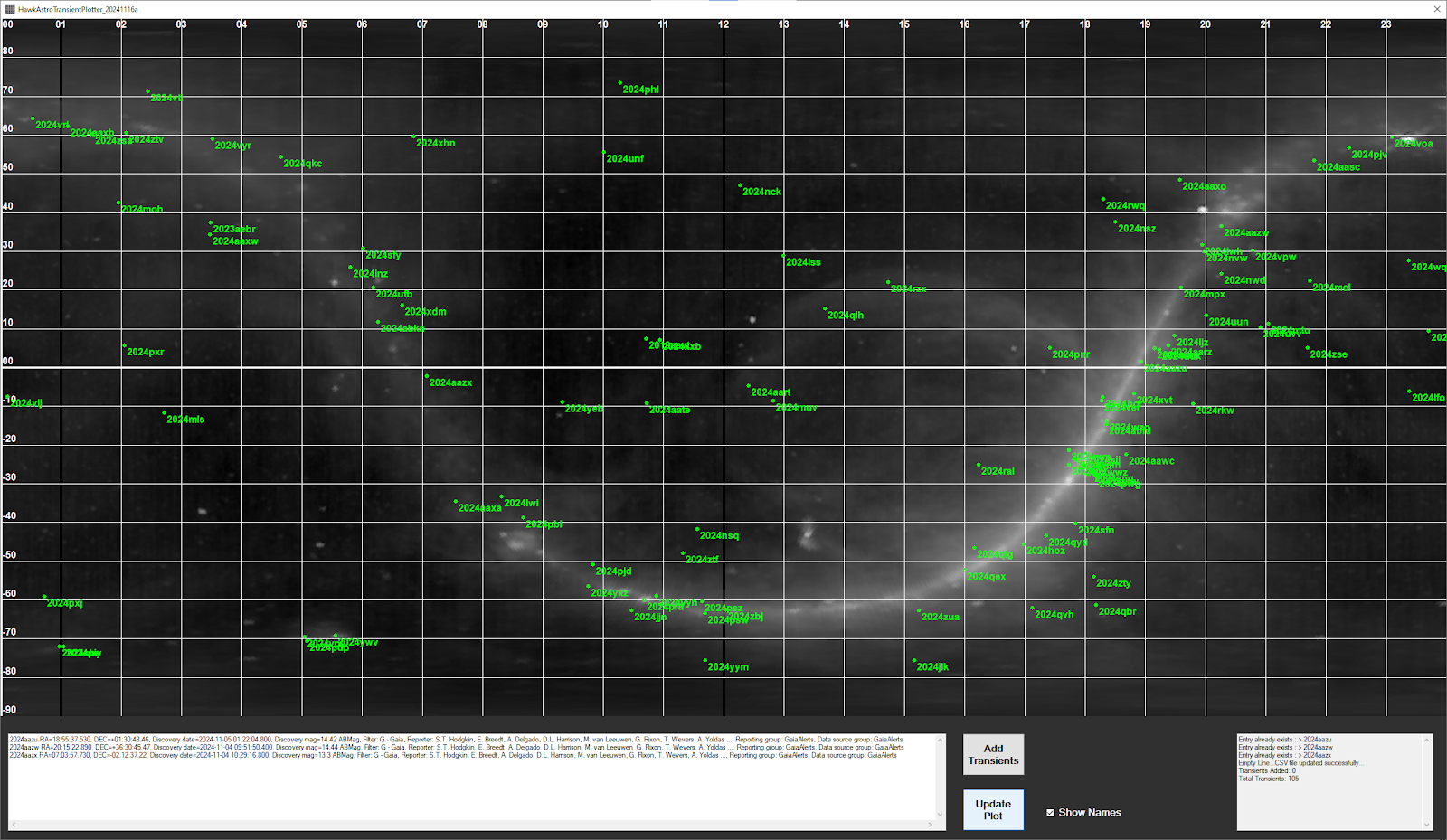
Task: Click the 2024phi transient marker
Action: 620,83
